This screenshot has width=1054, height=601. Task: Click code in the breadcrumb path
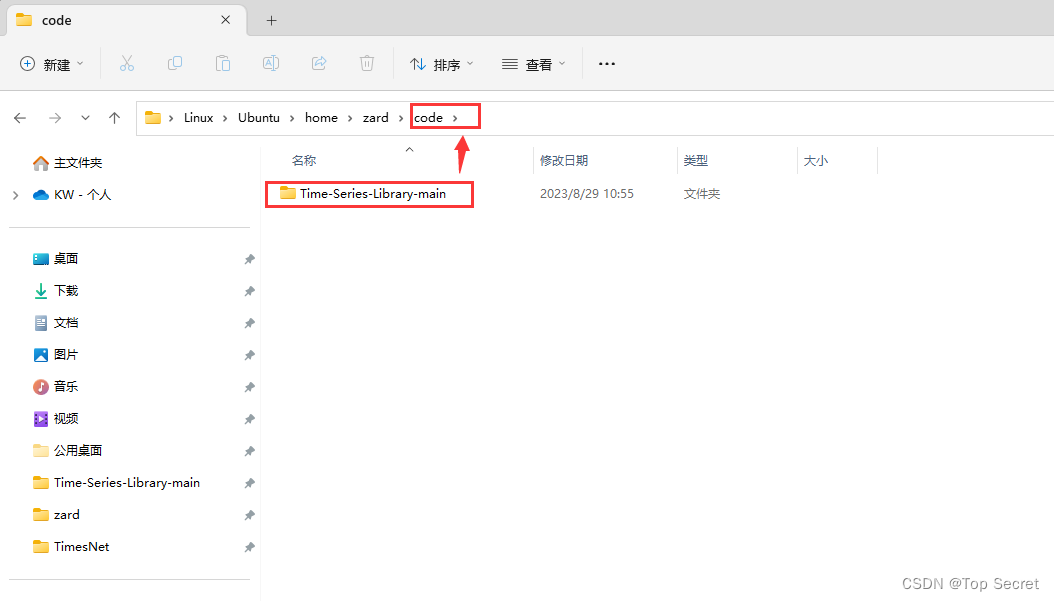[x=428, y=118]
